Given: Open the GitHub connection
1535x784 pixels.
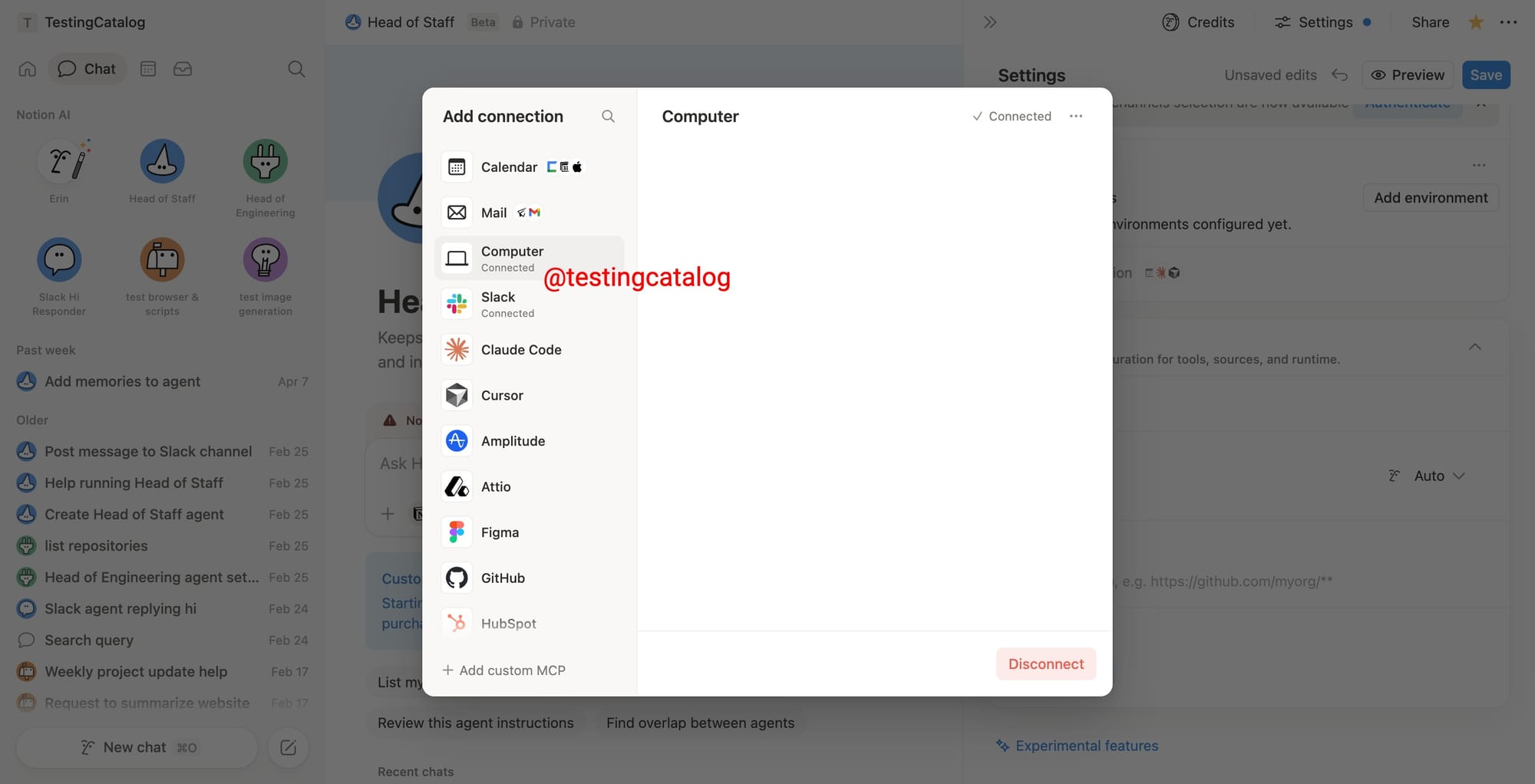Looking at the screenshot, I should coord(530,578).
